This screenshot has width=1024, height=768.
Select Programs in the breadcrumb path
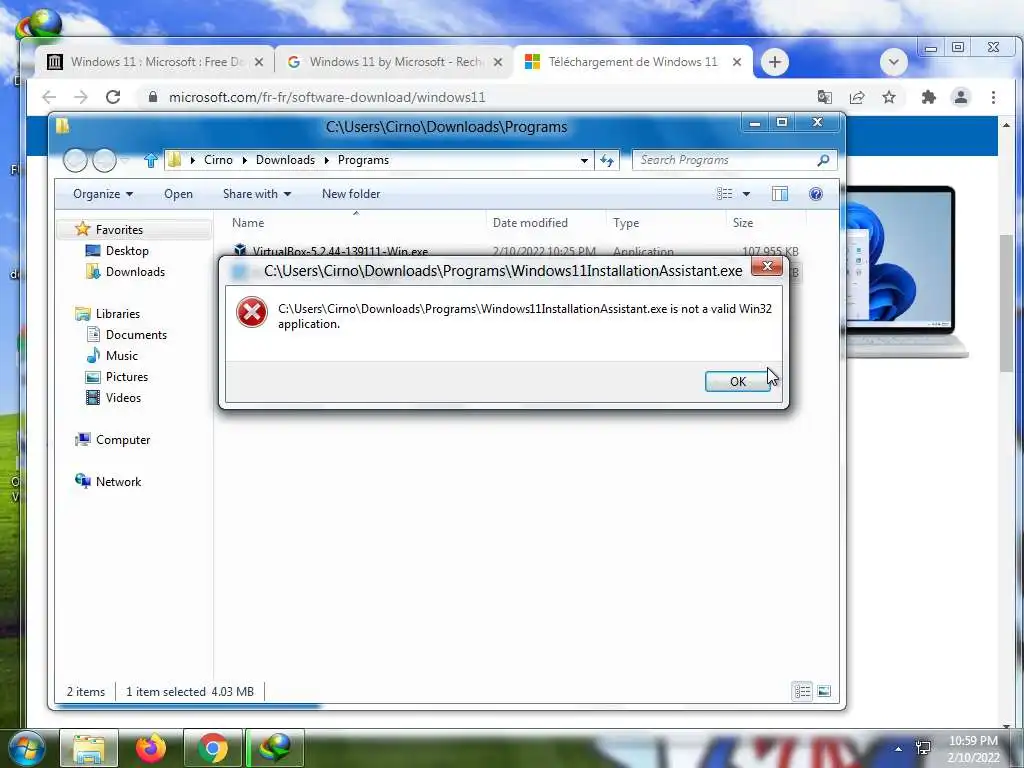(363, 160)
